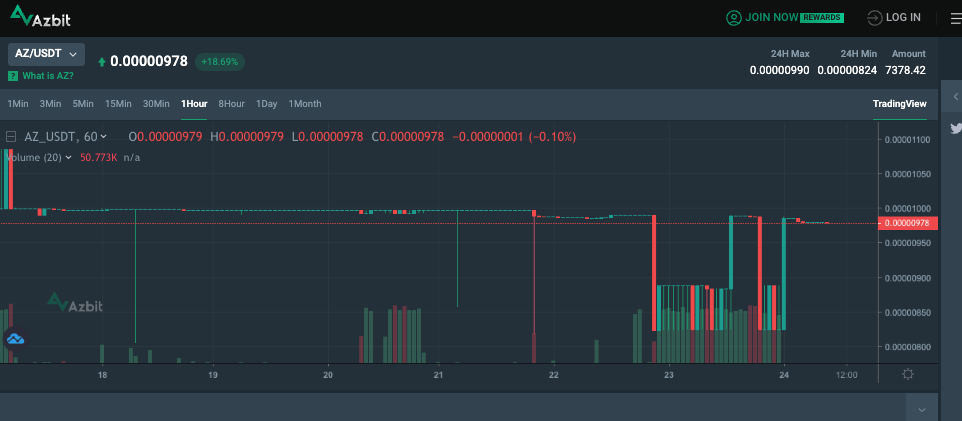The height and width of the screenshot is (421, 962).
Task: Click the LOG IN arrow icon
Action: point(874,18)
